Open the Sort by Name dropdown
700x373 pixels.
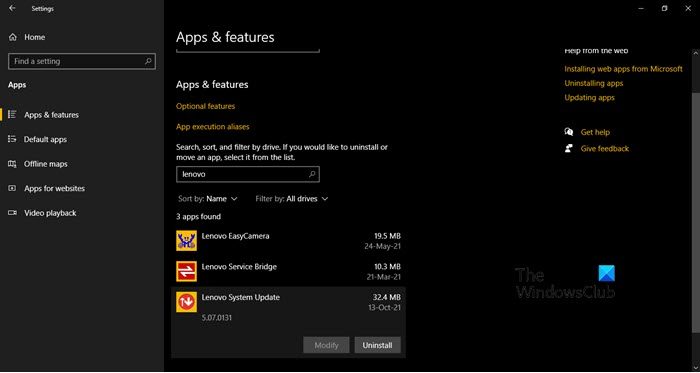click(x=208, y=199)
